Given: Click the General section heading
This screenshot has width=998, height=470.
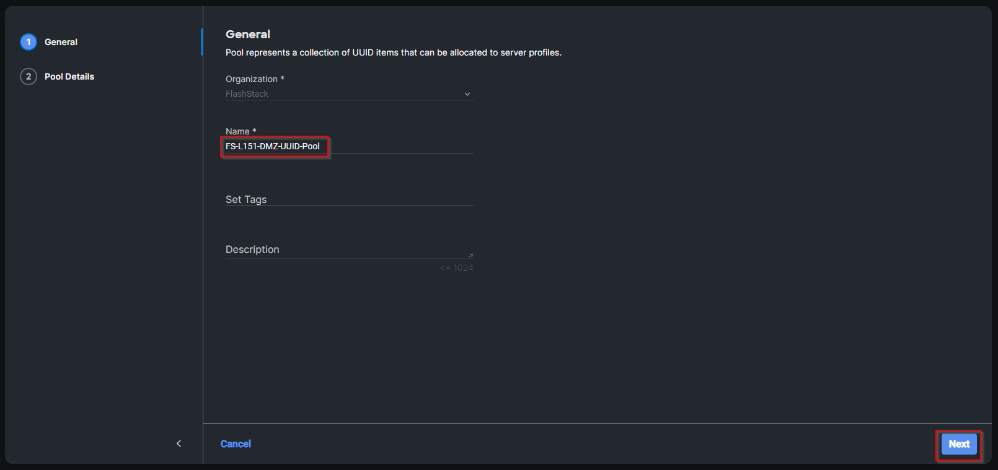Looking at the screenshot, I should 248,34.
